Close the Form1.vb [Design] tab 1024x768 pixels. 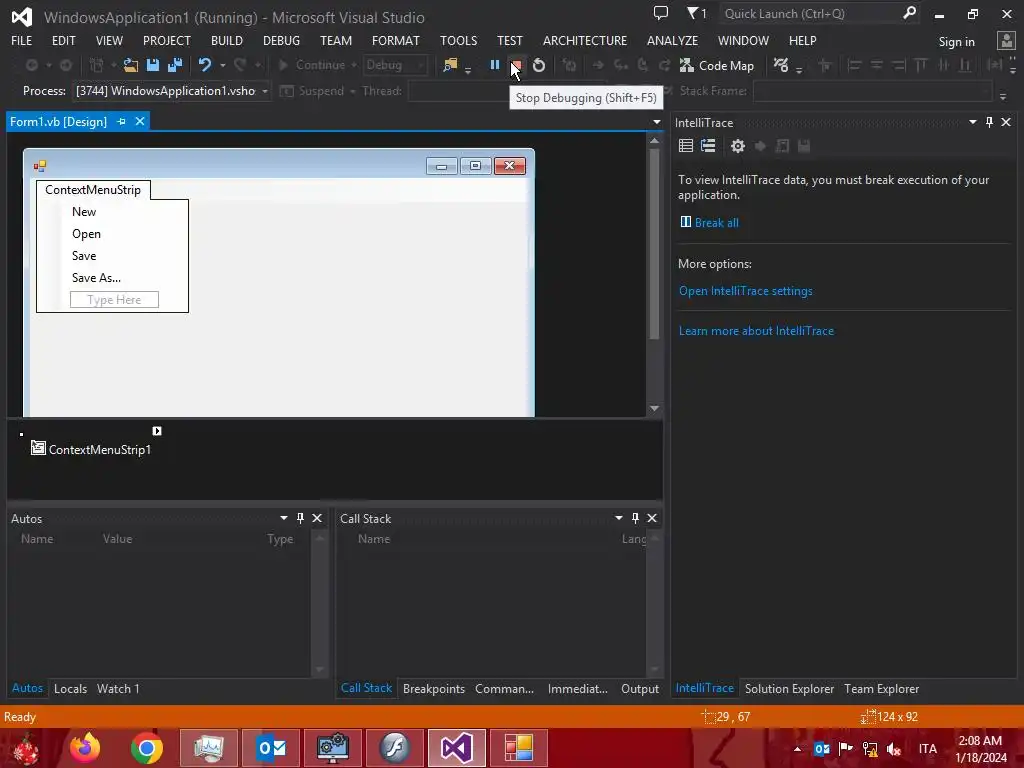(x=140, y=121)
